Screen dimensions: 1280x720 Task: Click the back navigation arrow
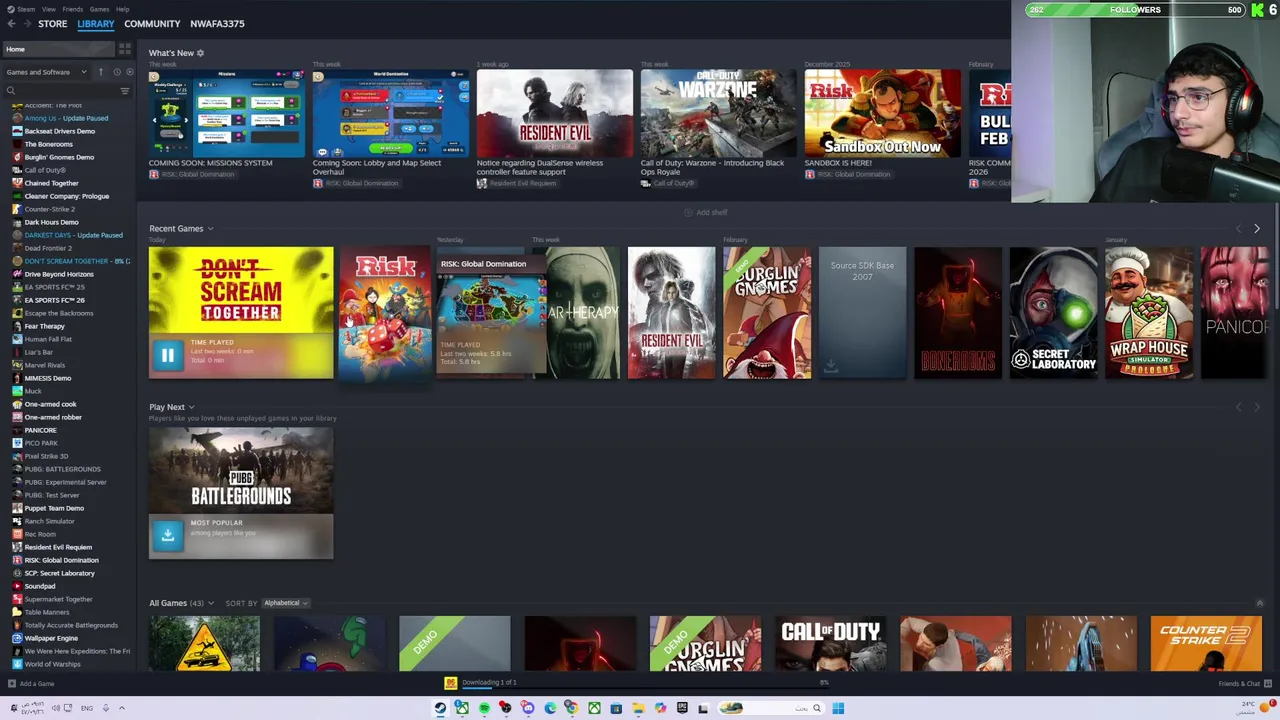(x=11, y=23)
